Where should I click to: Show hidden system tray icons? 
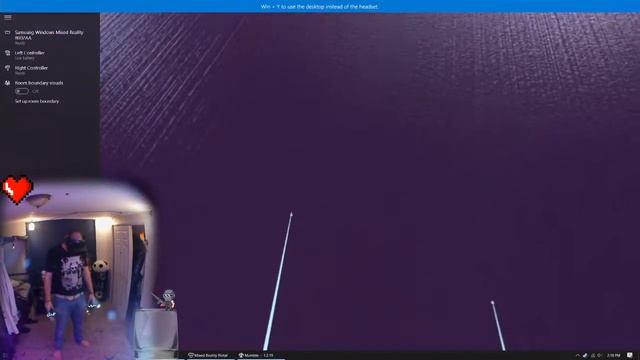click(x=577, y=356)
